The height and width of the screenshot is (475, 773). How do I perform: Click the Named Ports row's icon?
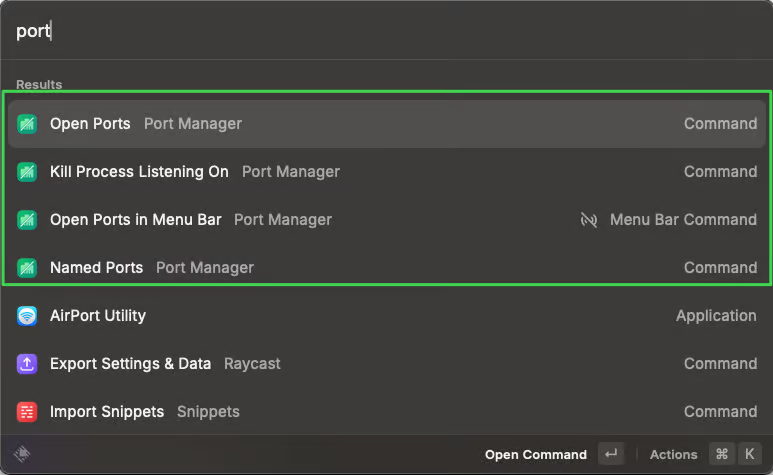coord(27,268)
